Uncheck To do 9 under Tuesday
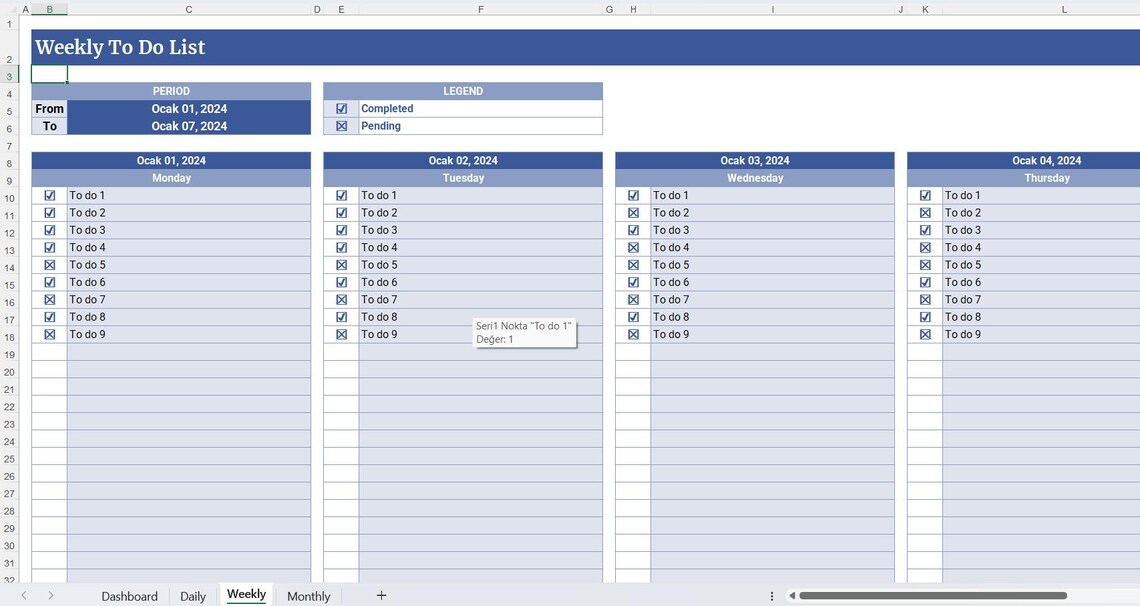1140x606 pixels. [341, 334]
